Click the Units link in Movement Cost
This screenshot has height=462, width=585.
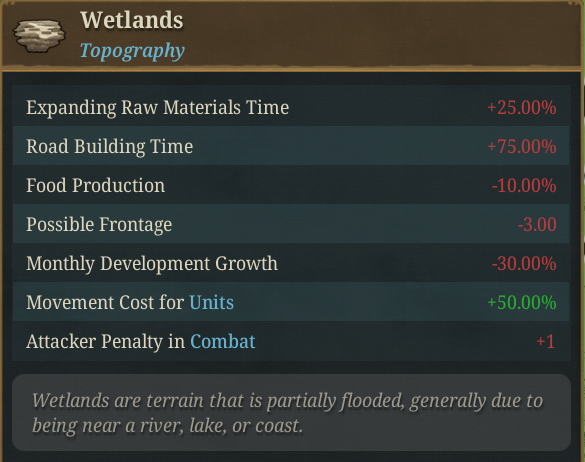coord(212,302)
